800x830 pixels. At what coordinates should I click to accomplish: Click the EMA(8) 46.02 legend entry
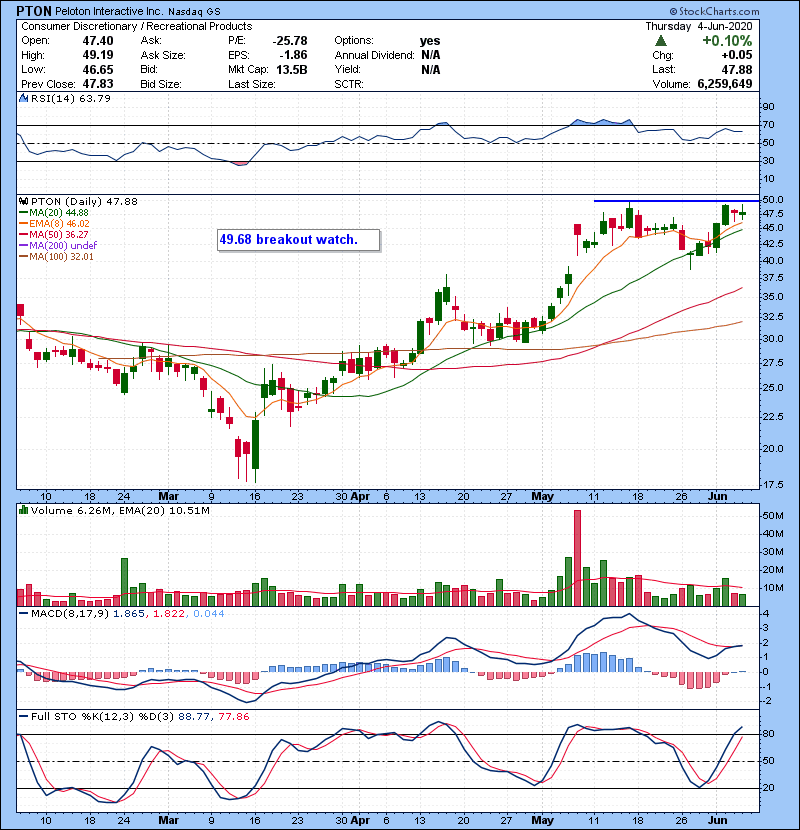[x=55, y=224]
